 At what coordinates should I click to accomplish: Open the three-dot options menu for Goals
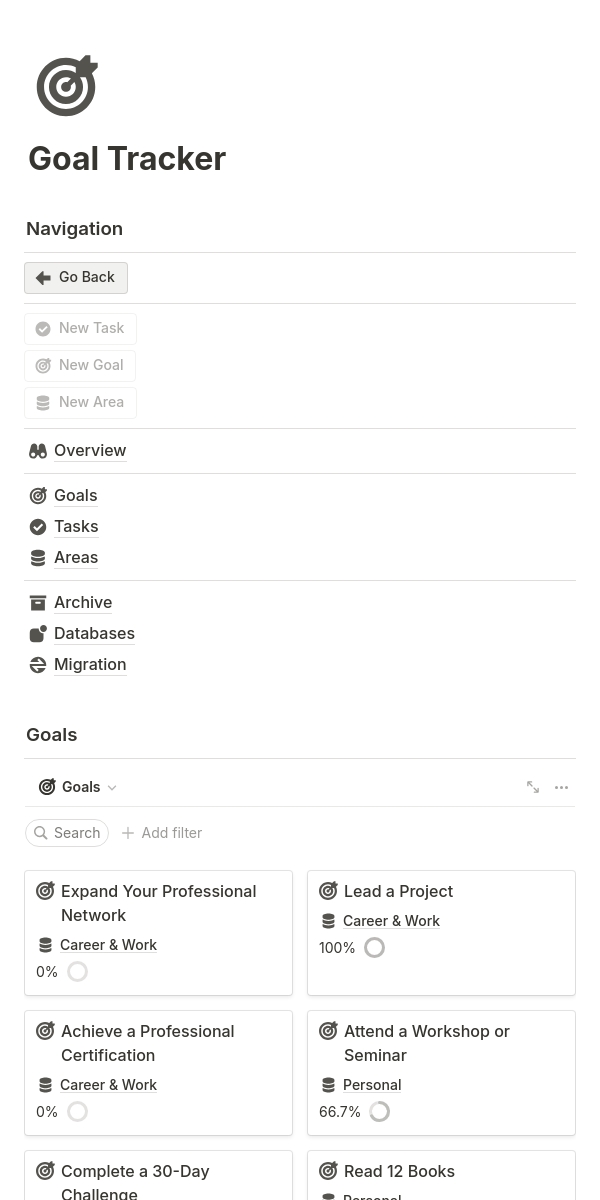(562, 787)
